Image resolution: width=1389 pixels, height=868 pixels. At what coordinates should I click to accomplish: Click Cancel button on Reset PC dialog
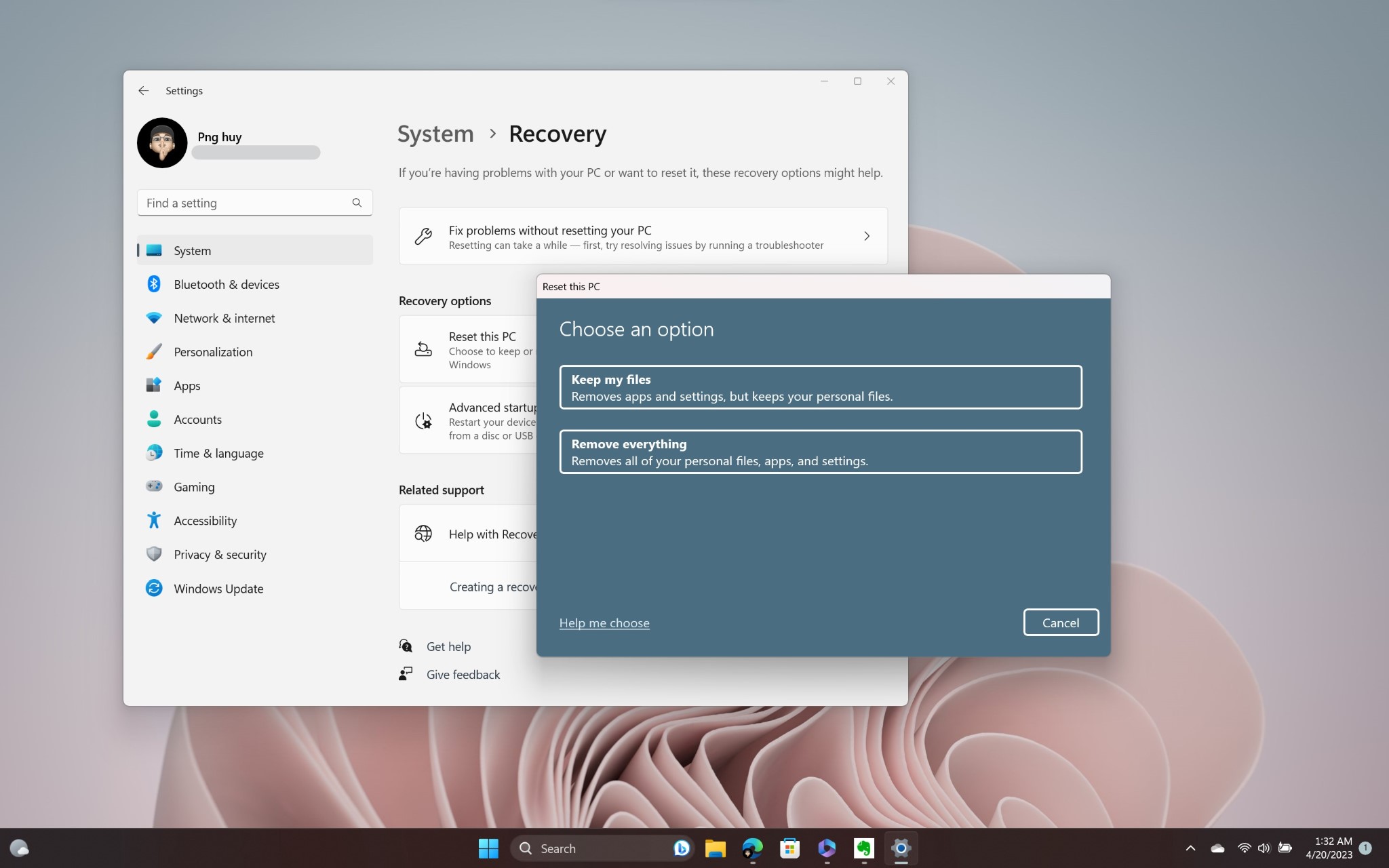pyautogui.click(x=1060, y=622)
